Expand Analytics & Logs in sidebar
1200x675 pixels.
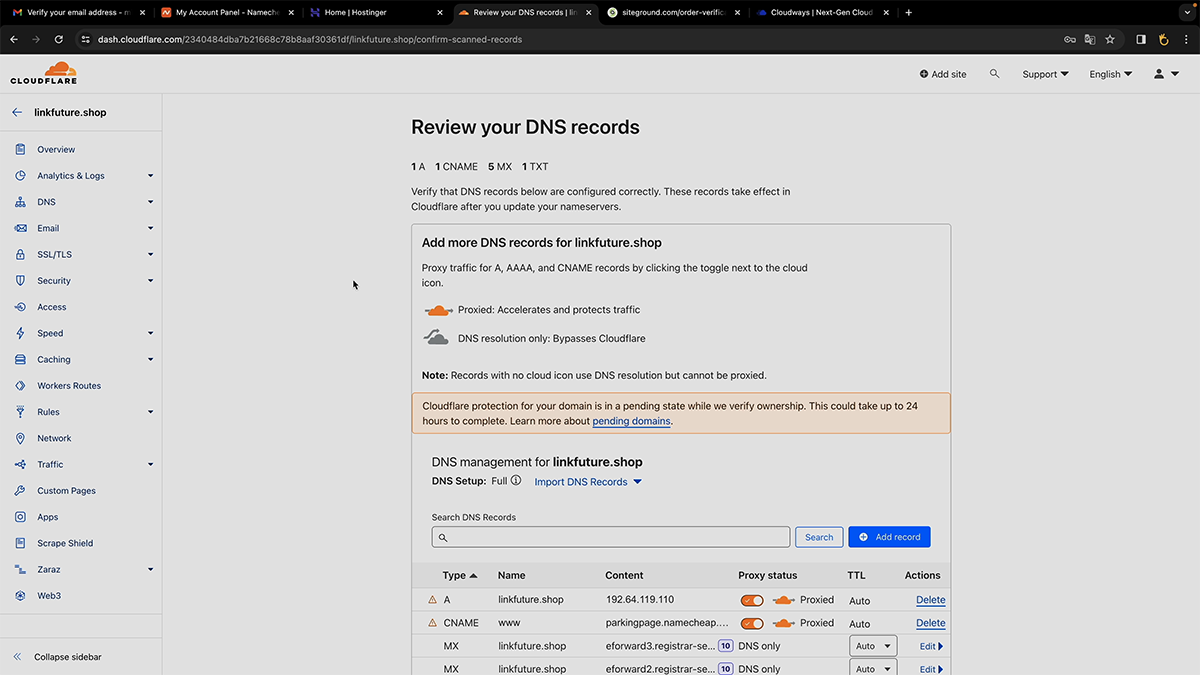point(150,176)
